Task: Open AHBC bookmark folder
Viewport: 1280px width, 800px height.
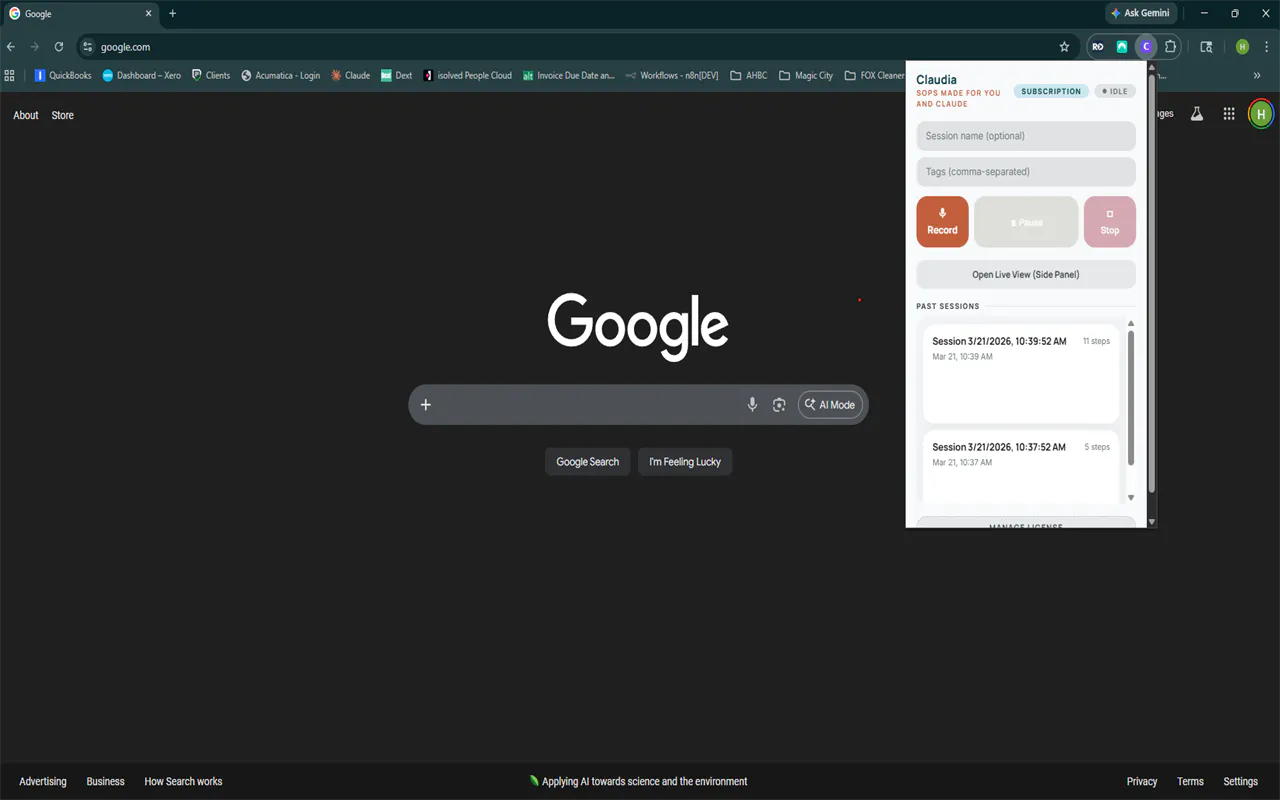Action: coord(749,75)
